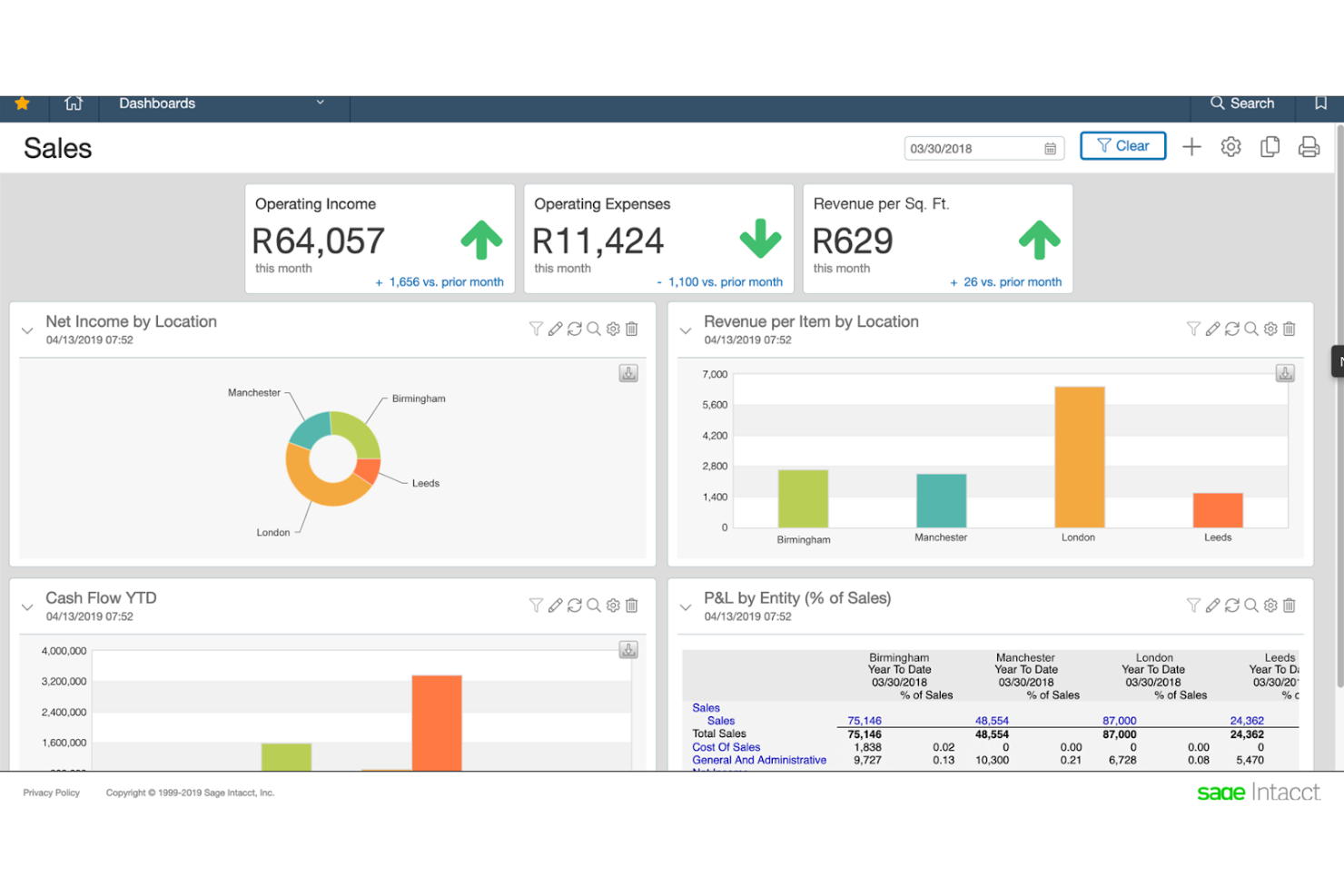Delete the Cash Flow YTD component
Image resolution: width=1344 pixels, height=896 pixels.
pyautogui.click(x=631, y=605)
